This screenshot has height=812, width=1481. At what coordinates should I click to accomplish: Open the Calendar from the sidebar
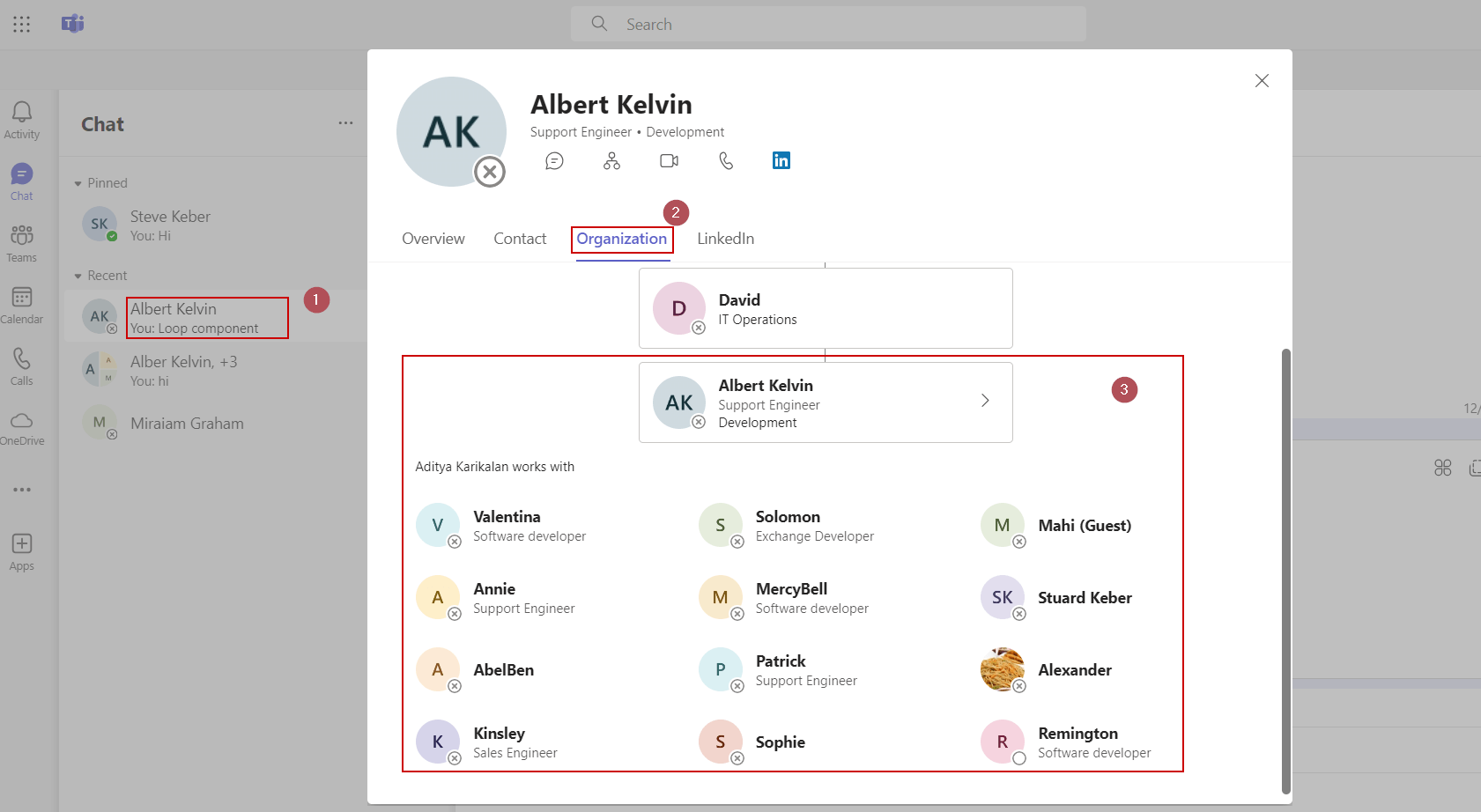pyautogui.click(x=22, y=305)
